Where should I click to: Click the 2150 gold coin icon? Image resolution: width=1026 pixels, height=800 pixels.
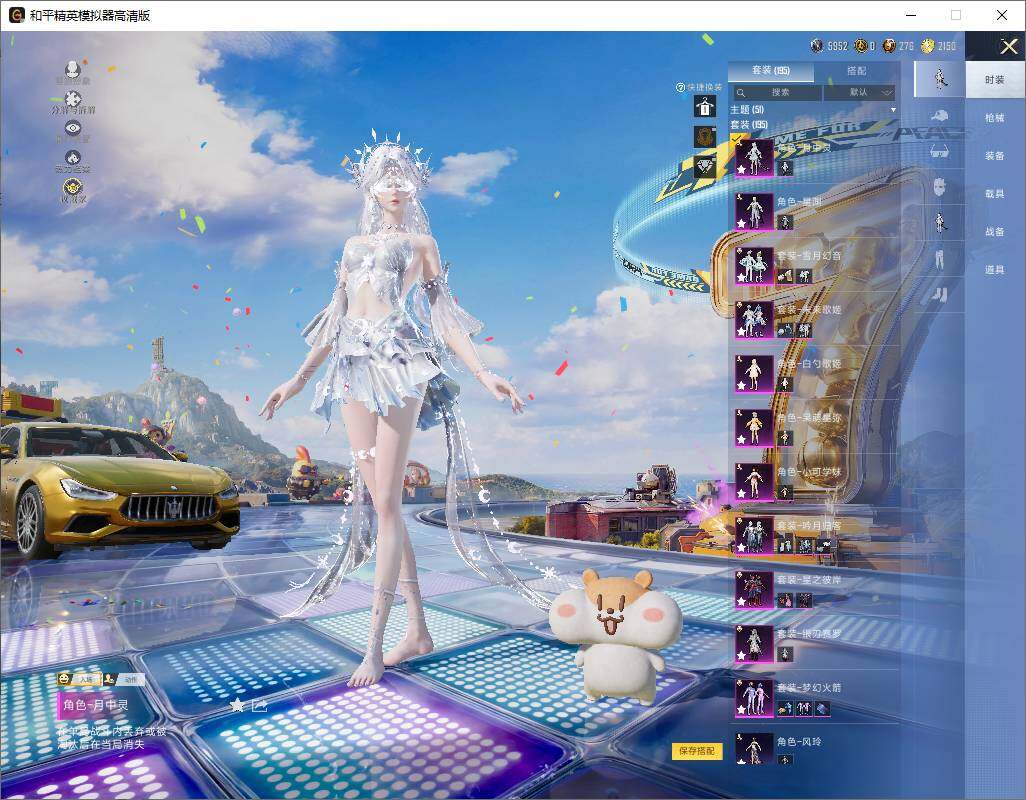coord(927,46)
